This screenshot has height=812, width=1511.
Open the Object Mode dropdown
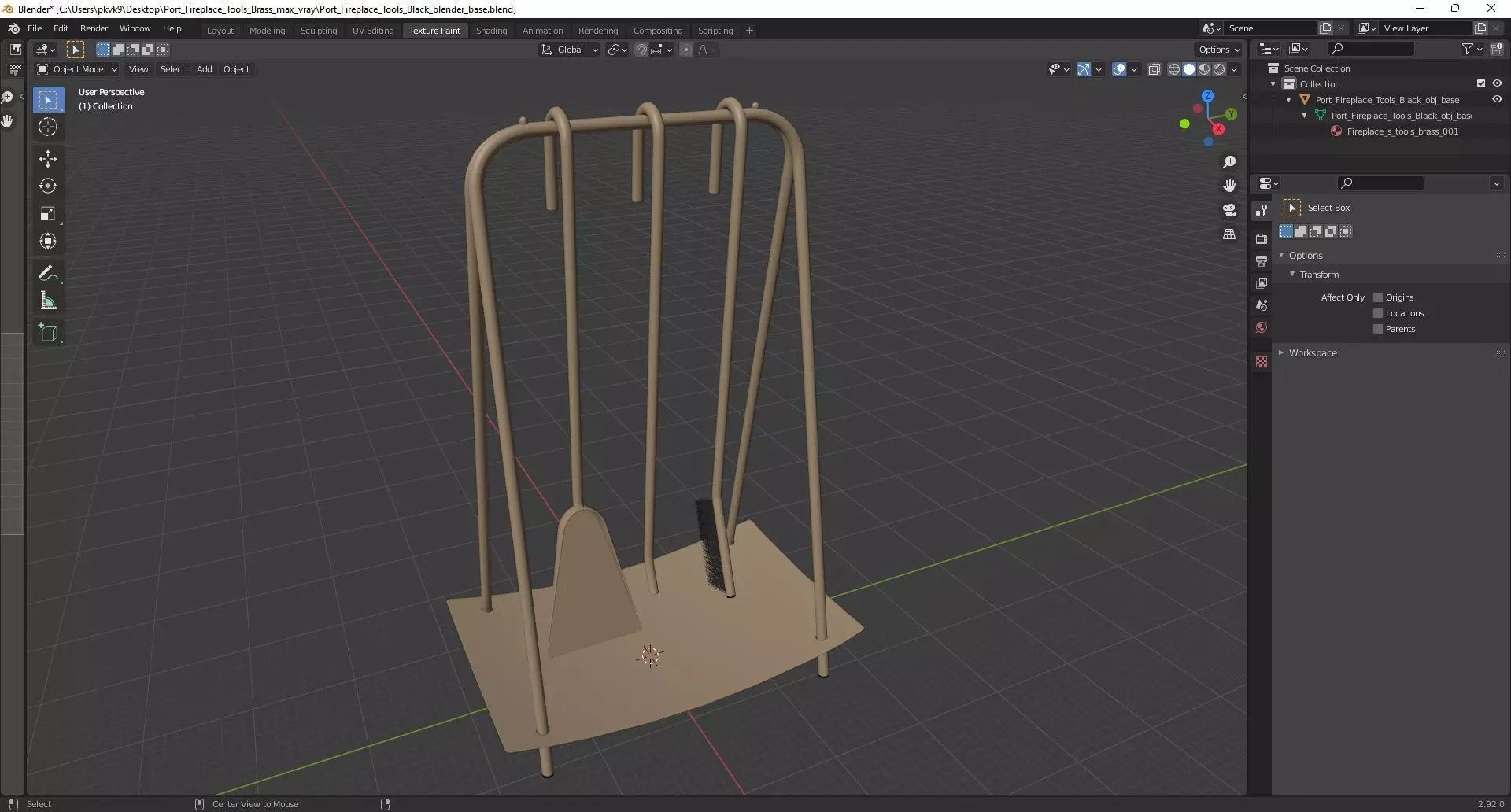tap(77, 69)
